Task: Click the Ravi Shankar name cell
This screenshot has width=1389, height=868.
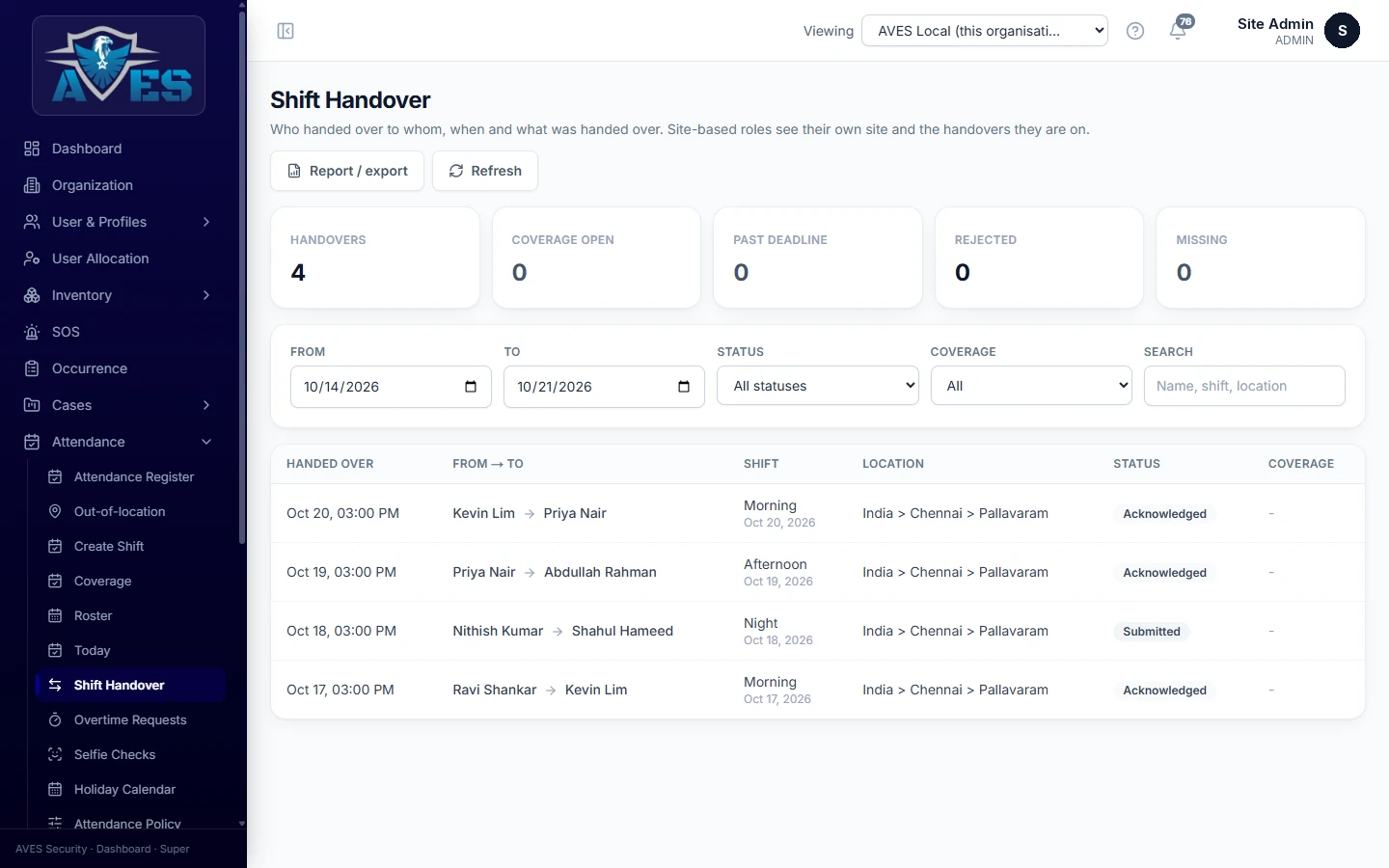Action: 495,690
